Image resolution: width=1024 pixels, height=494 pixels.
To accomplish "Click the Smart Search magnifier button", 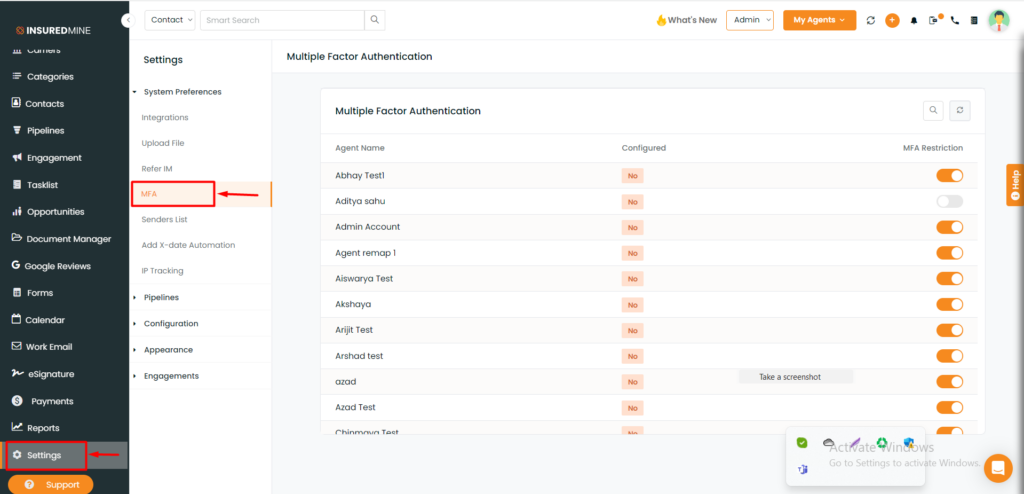I will pyautogui.click(x=375, y=20).
